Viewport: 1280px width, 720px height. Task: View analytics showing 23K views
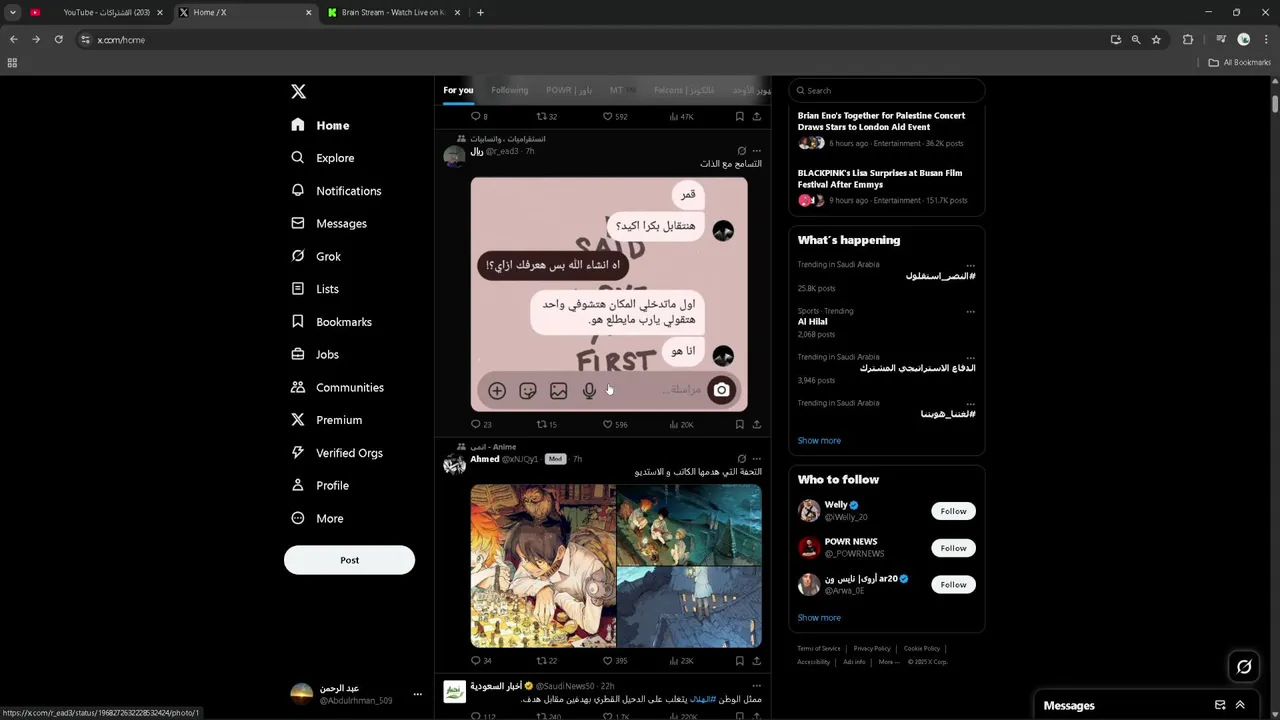coord(680,660)
